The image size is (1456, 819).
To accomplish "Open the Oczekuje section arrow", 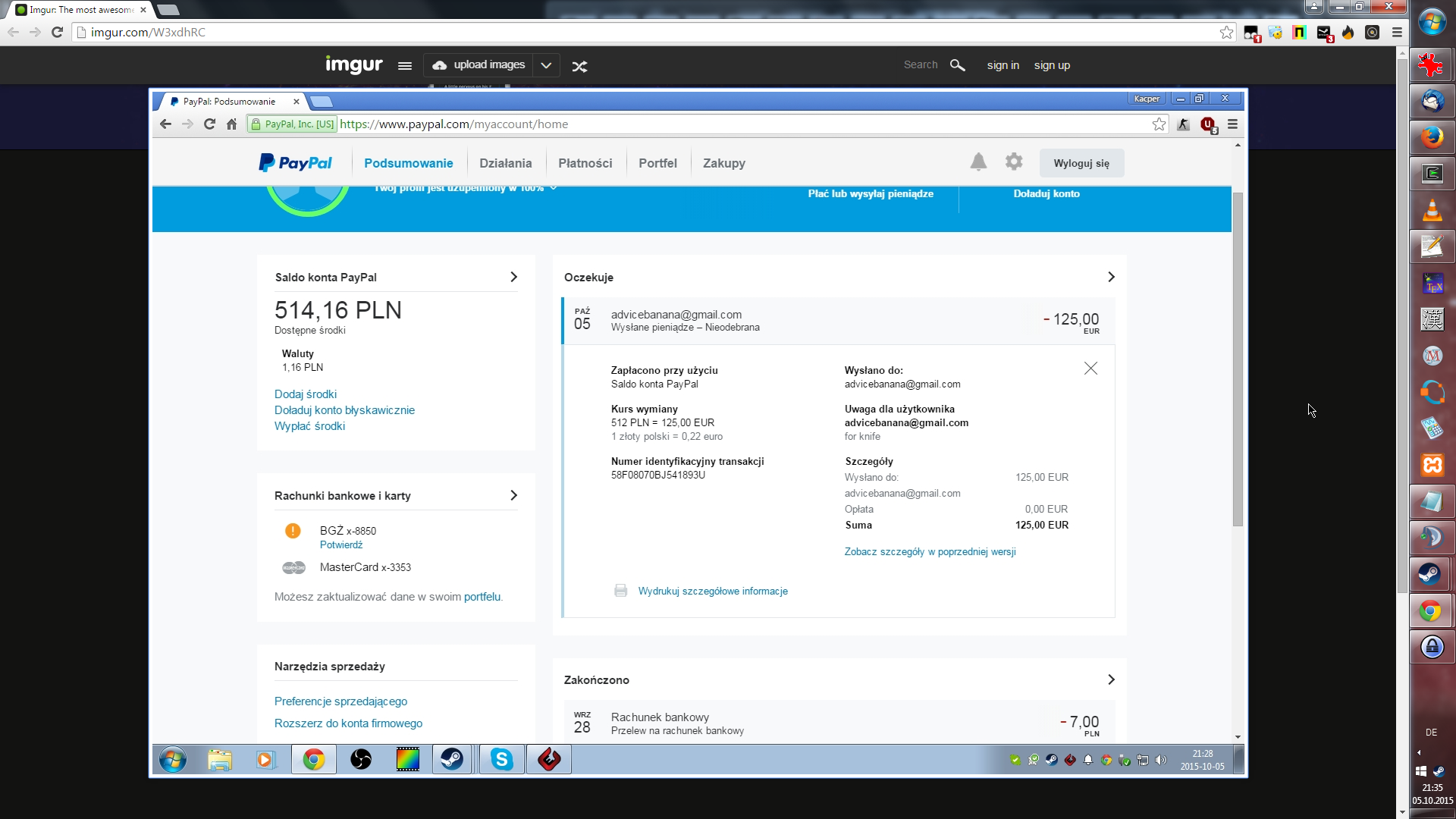I will point(1111,277).
